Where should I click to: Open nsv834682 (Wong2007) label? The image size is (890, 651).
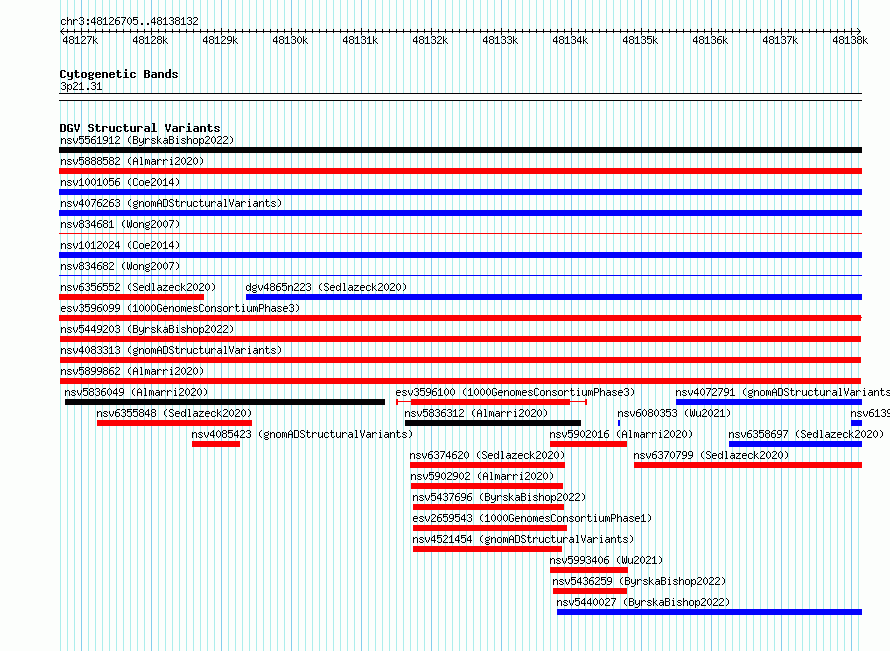click(120, 266)
